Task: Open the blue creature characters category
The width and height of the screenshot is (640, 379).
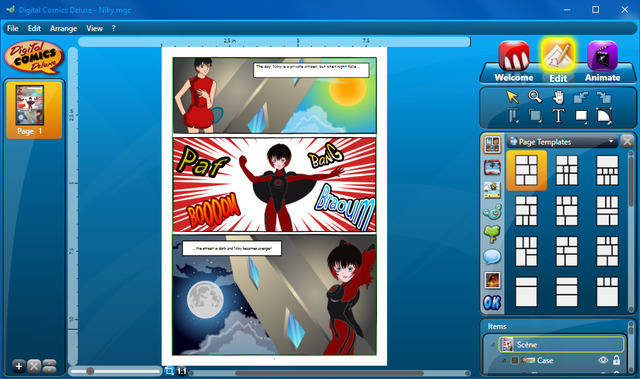Action: tap(492, 212)
